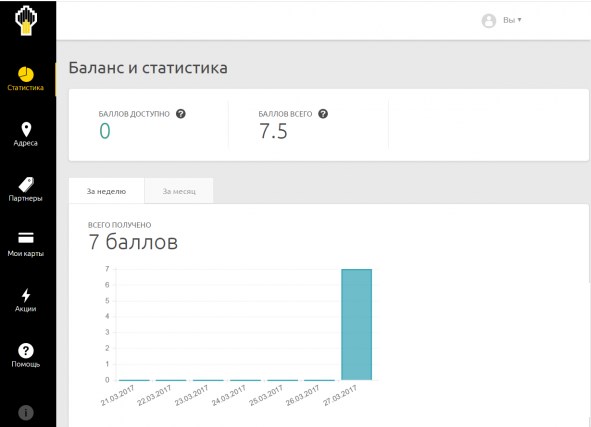
Task: Click the total points value 7.5
Action: [273, 131]
